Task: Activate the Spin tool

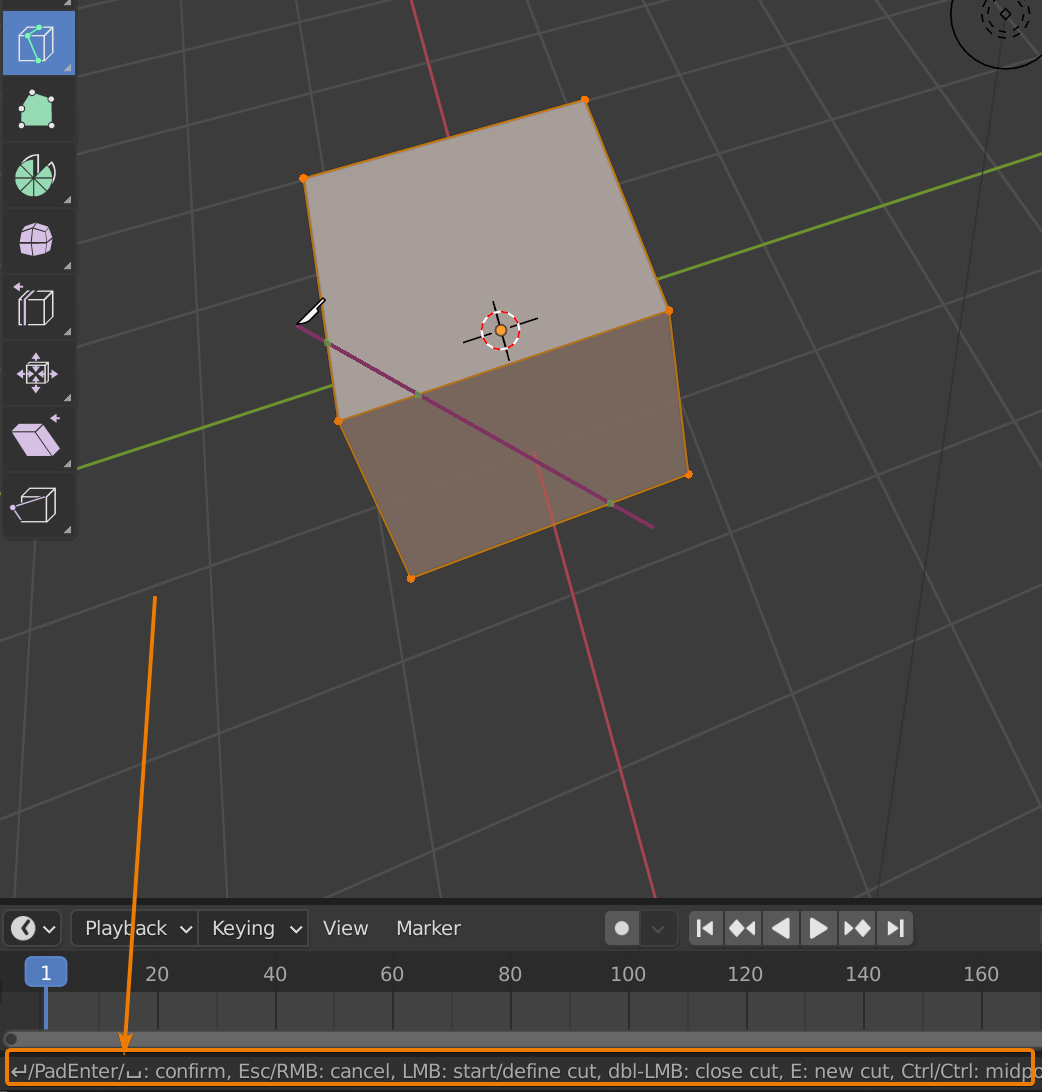Action: pos(37,175)
